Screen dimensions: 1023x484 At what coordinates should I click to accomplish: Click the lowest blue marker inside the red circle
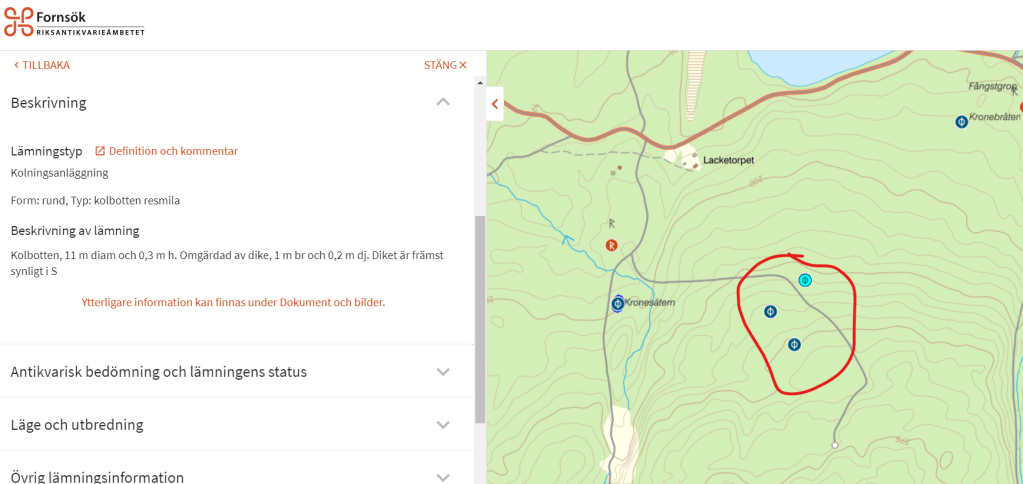tap(794, 344)
